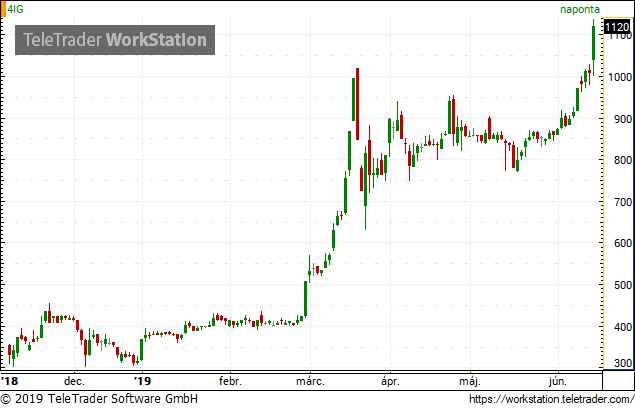
Task: Select the dec. date axis label
Action: [x=75, y=381]
